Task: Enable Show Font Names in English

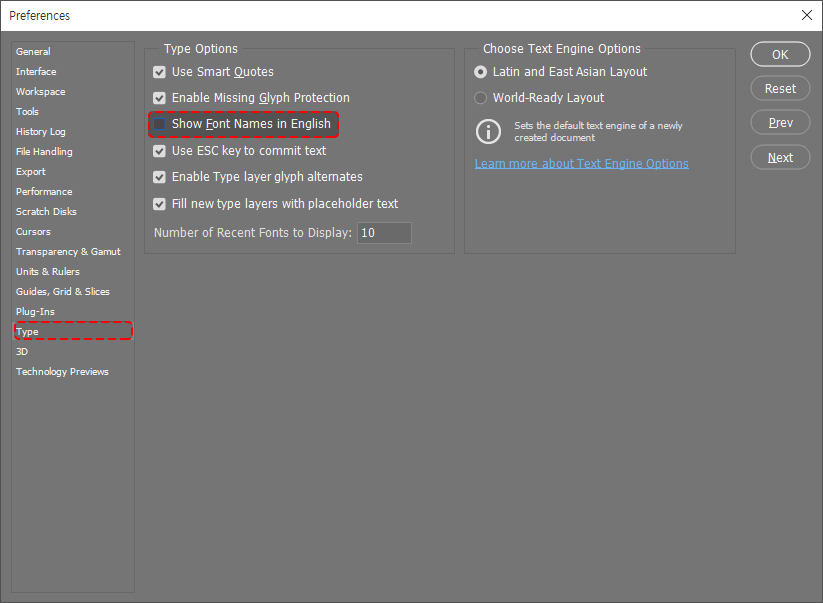Action: click(159, 124)
